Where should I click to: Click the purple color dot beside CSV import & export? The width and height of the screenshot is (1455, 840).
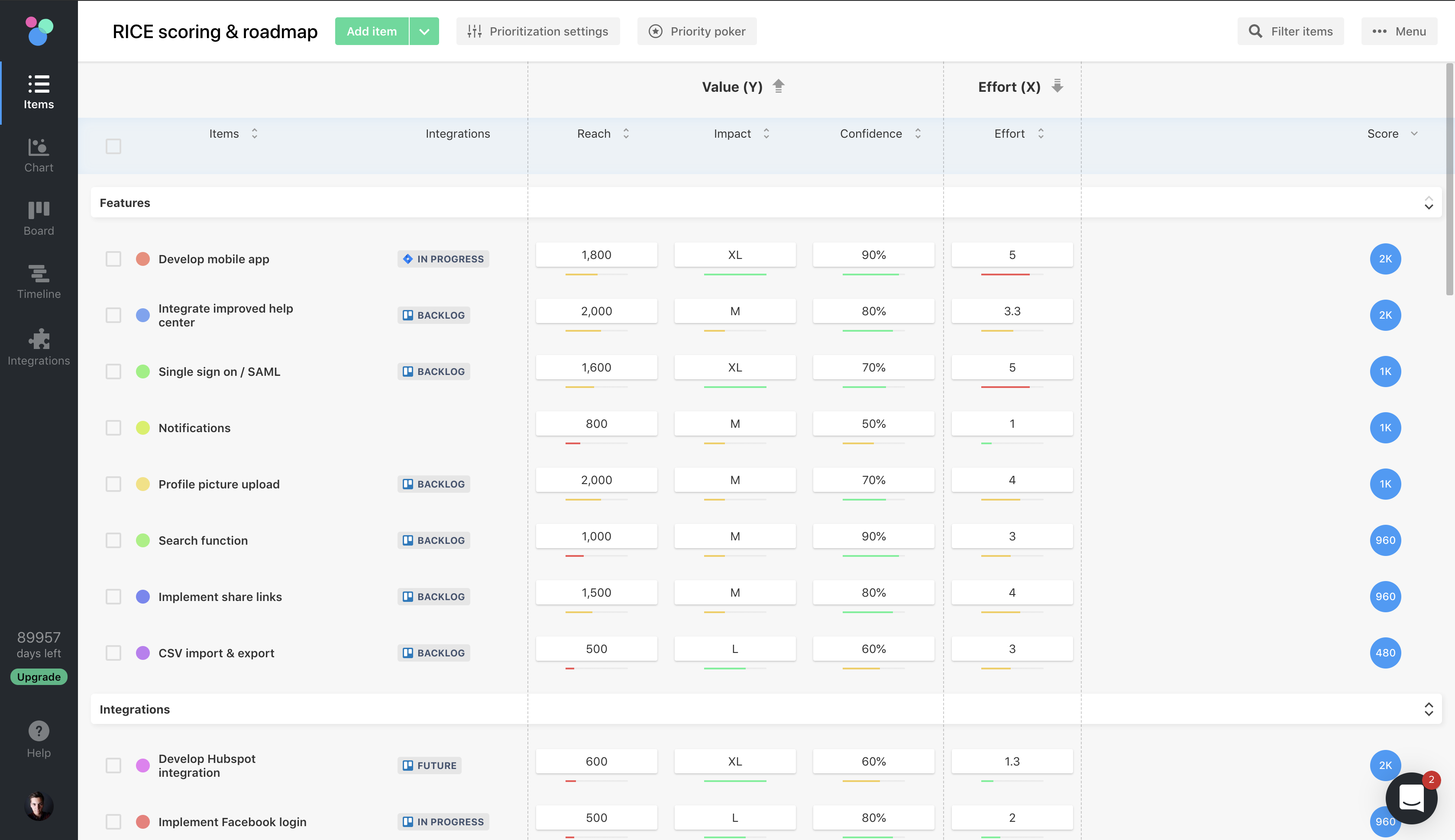click(x=142, y=653)
